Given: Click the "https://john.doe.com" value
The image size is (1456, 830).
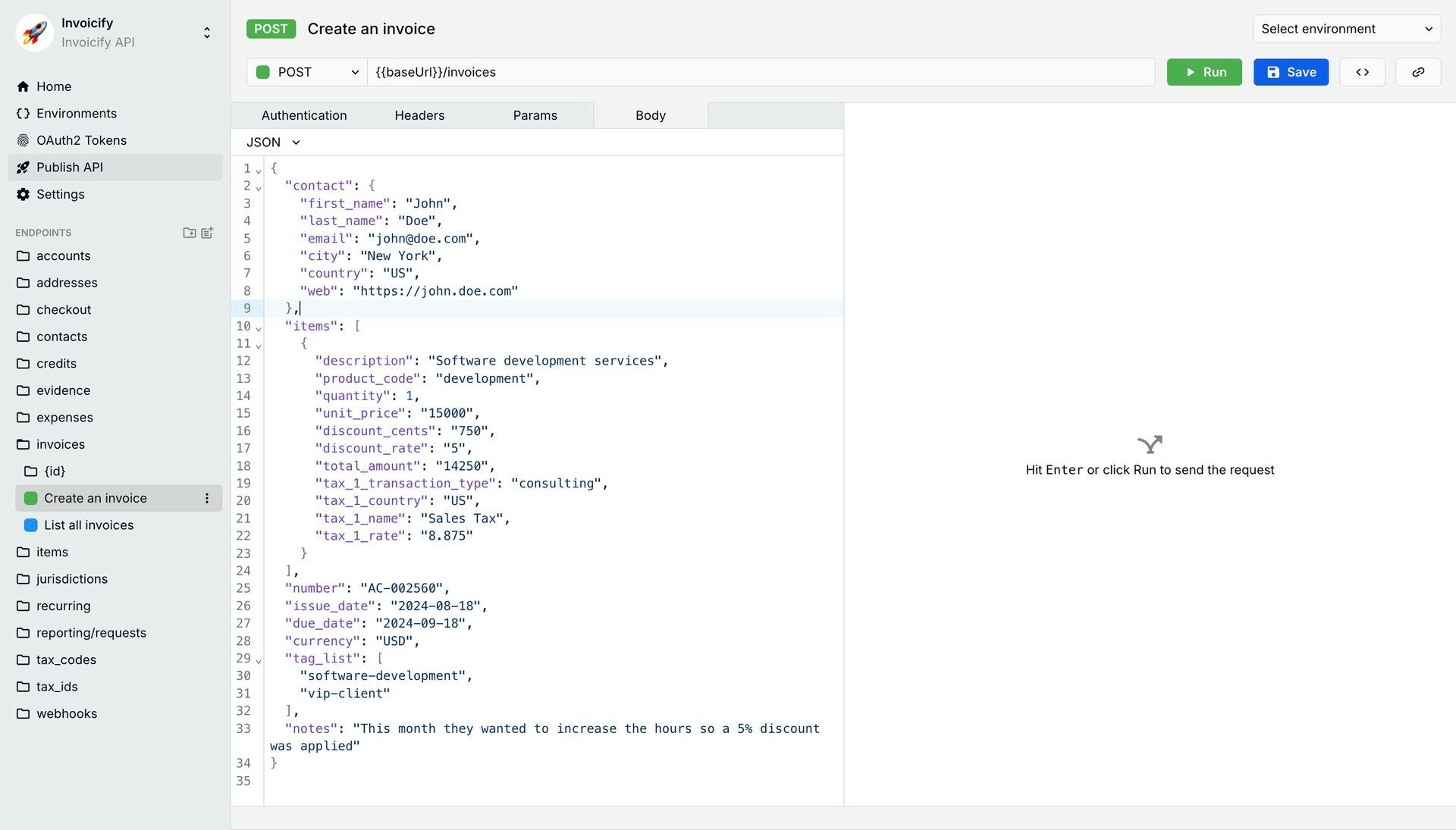Looking at the screenshot, I should coord(435,291).
